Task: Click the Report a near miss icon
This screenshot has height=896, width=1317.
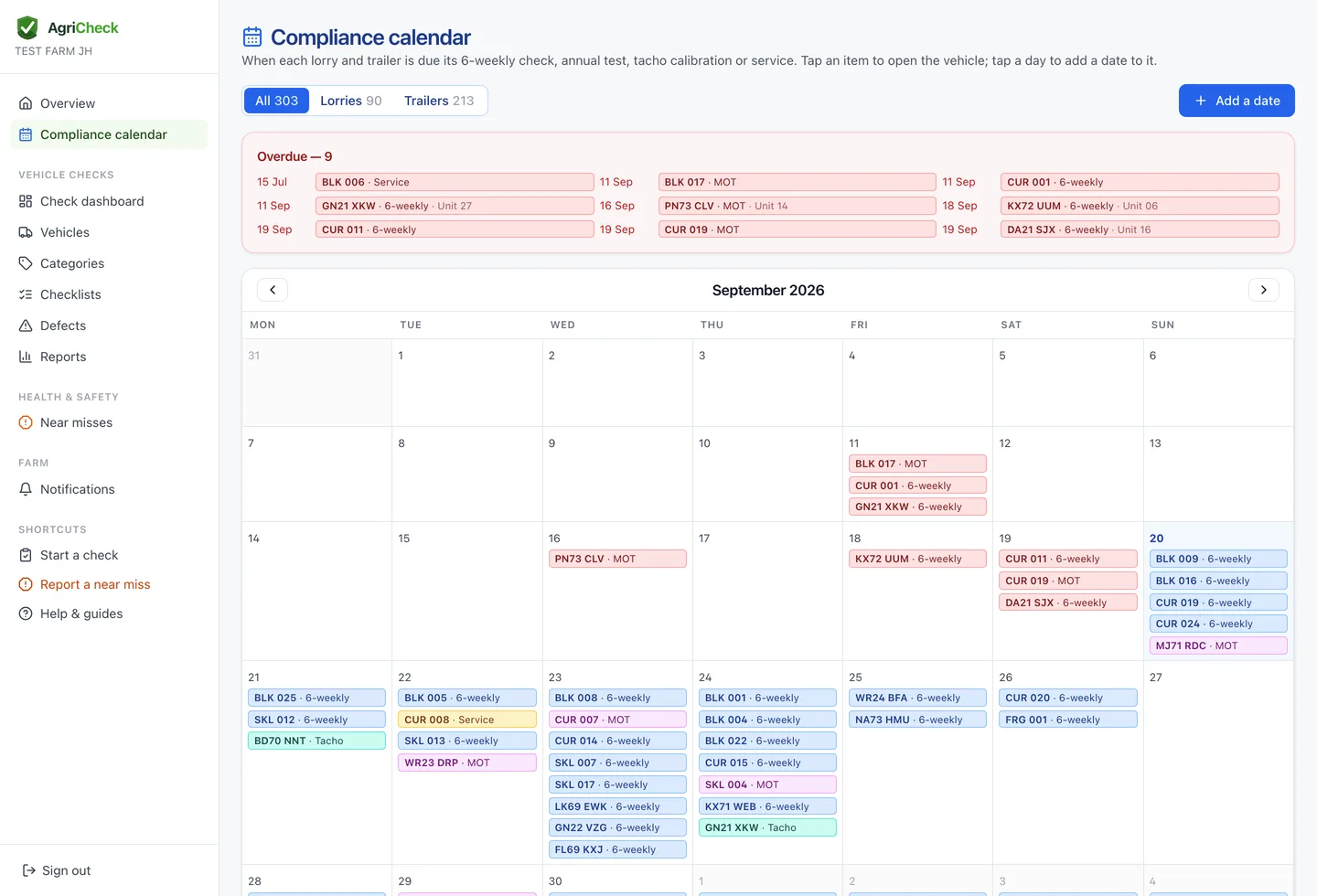Action: tap(26, 584)
